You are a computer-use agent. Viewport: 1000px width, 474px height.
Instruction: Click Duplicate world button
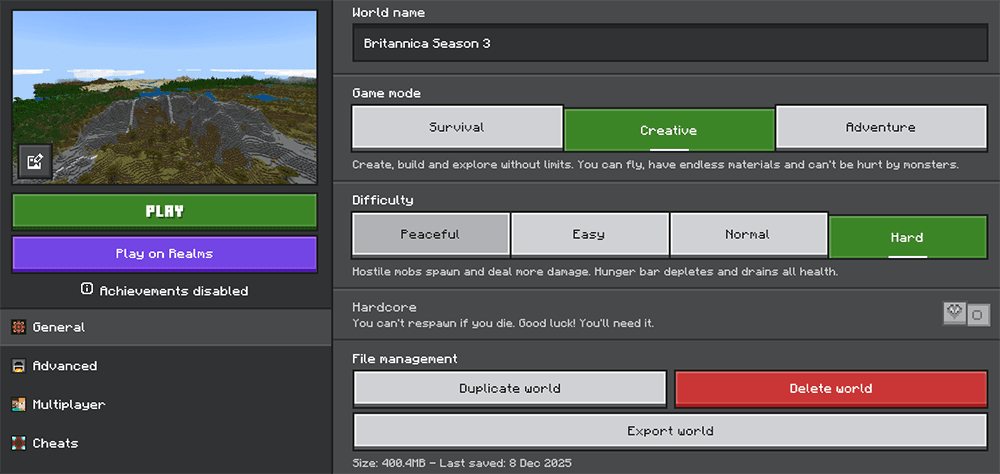510,389
